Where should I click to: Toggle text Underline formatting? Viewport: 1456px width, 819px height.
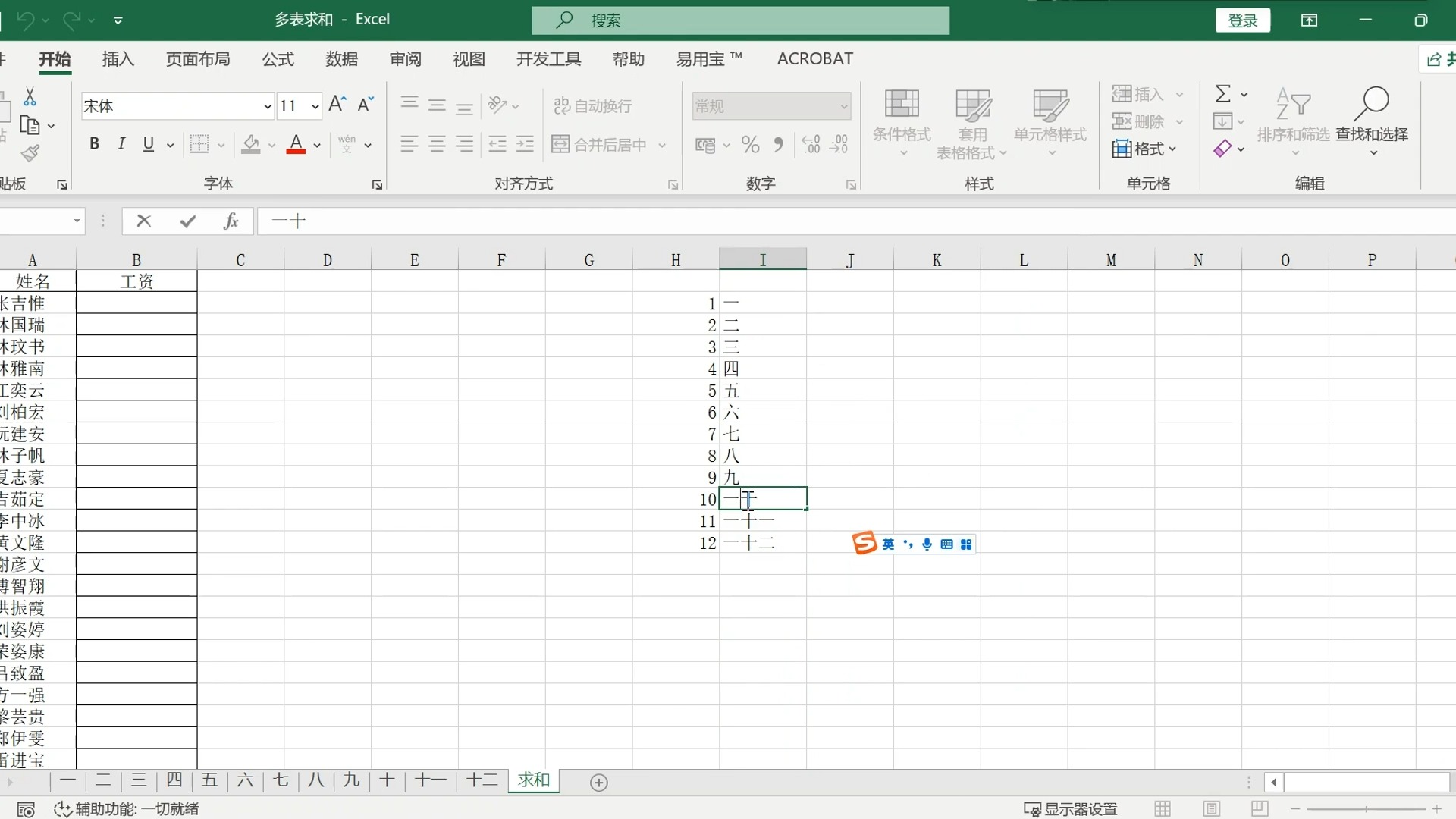[148, 145]
